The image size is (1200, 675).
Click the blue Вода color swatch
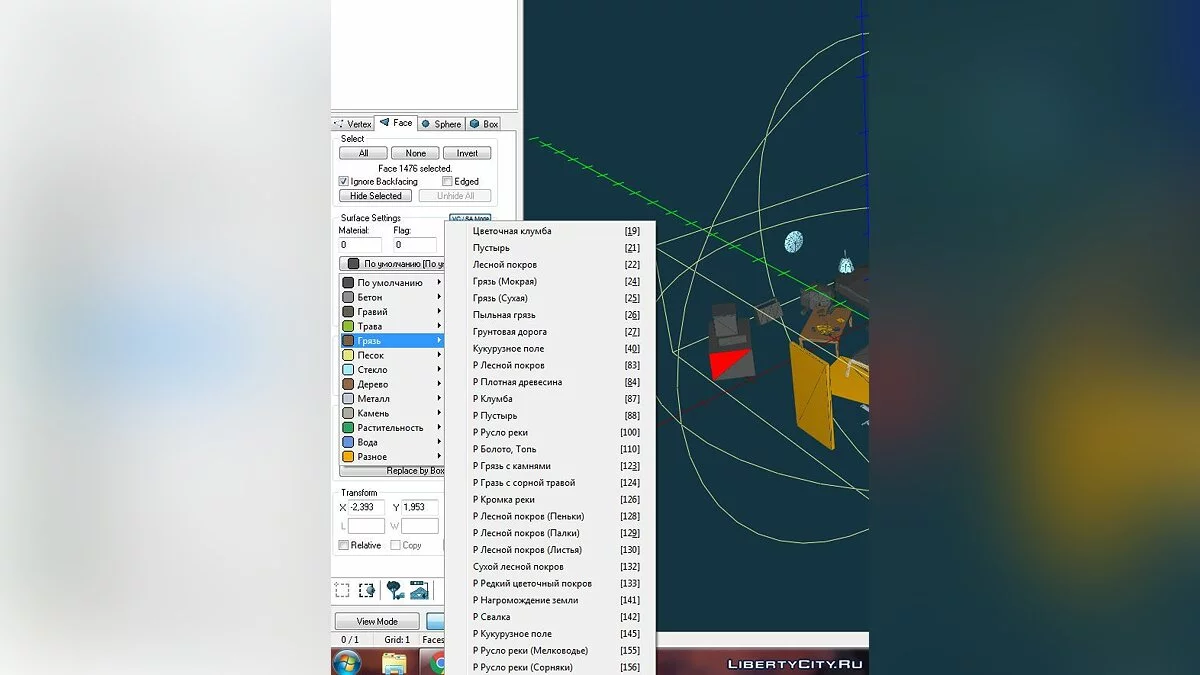[347, 442]
